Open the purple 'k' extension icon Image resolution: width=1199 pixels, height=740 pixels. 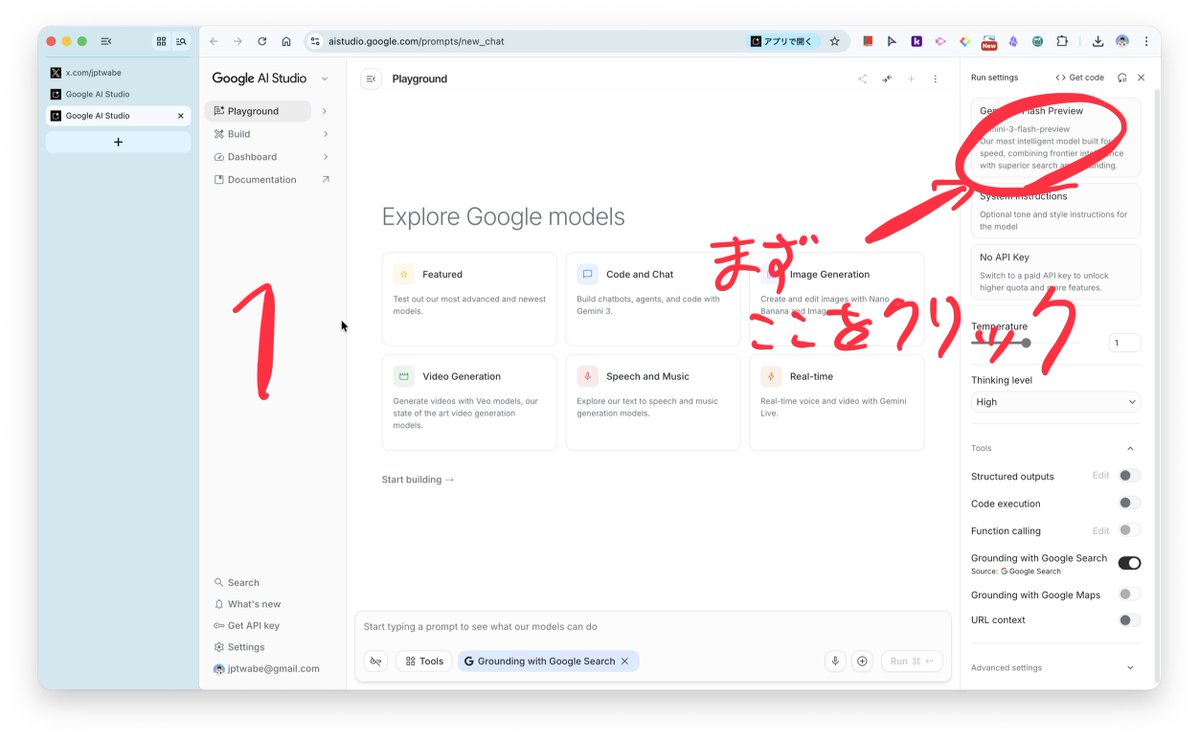[916, 41]
